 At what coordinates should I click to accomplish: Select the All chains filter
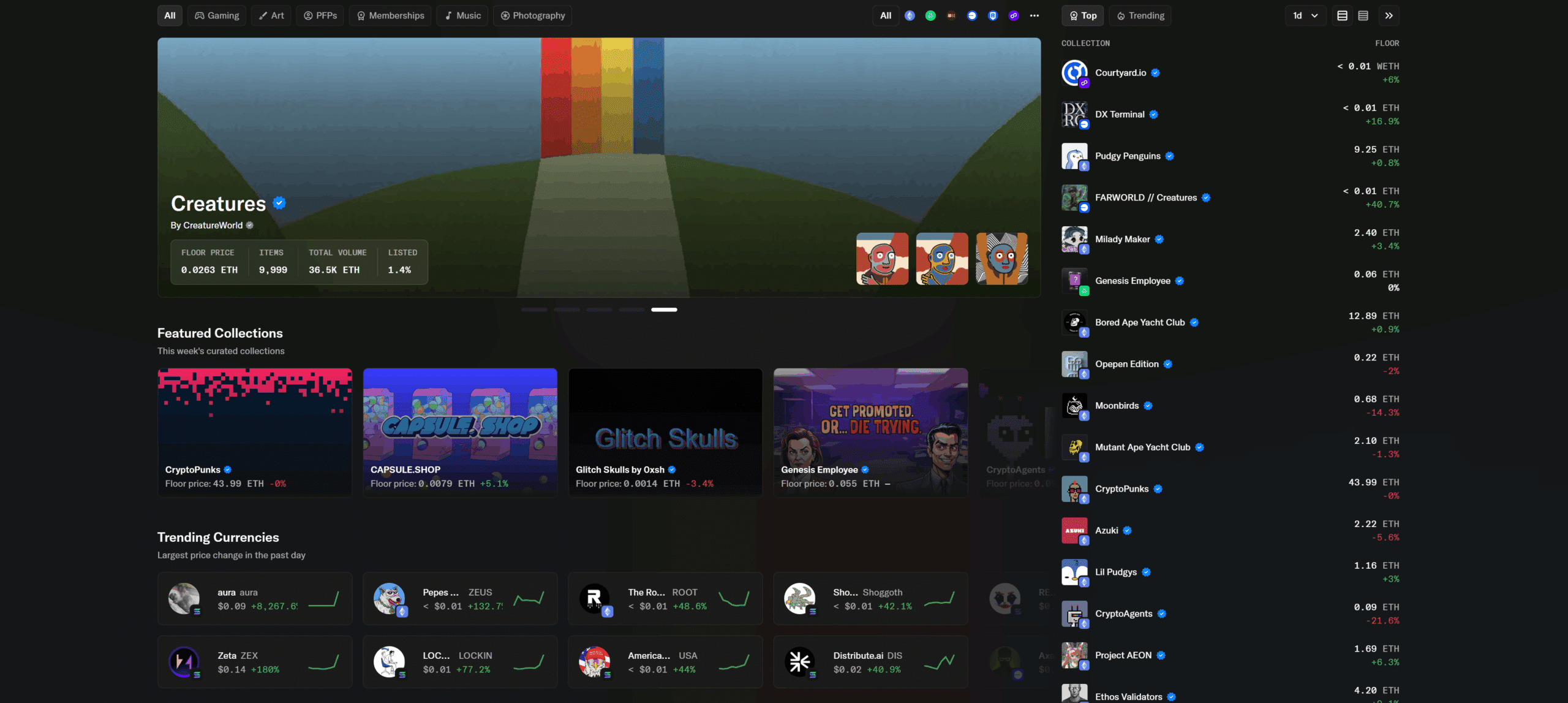(x=886, y=15)
